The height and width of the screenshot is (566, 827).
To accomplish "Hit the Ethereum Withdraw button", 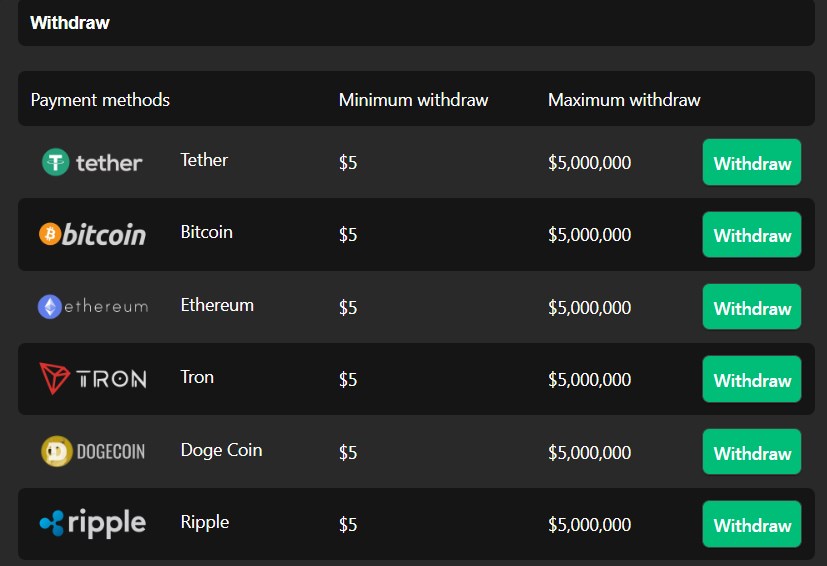I will [752, 307].
